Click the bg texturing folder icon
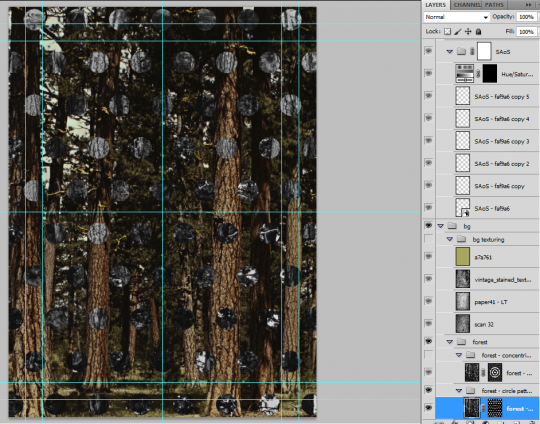Screen dimensions: 540x424 coord(461,239)
